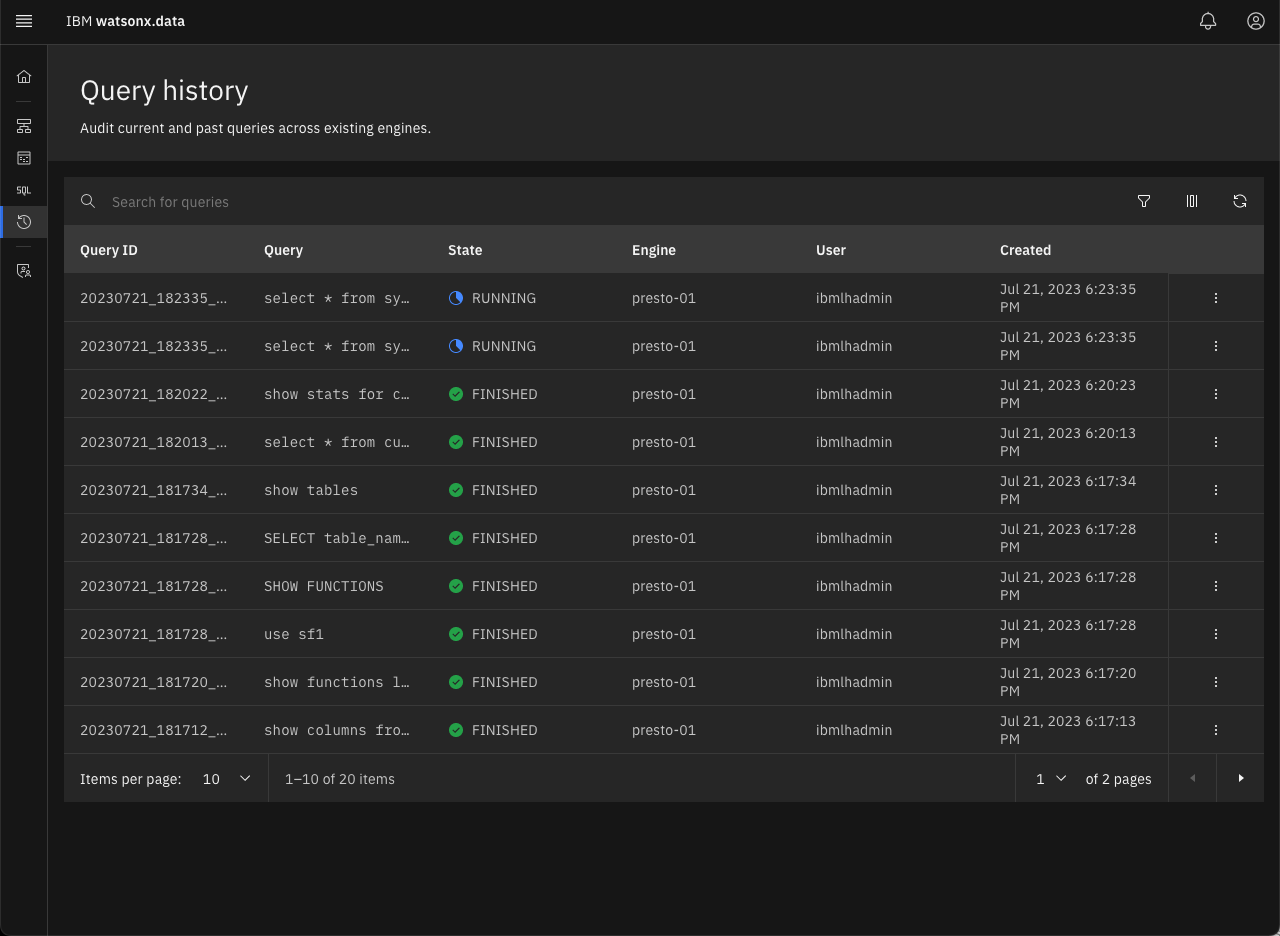Refresh the query history table

click(x=1240, y=201)
